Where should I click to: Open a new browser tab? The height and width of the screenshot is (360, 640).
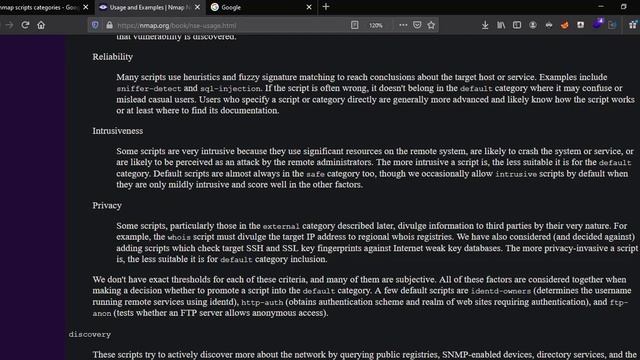(326, 7)
